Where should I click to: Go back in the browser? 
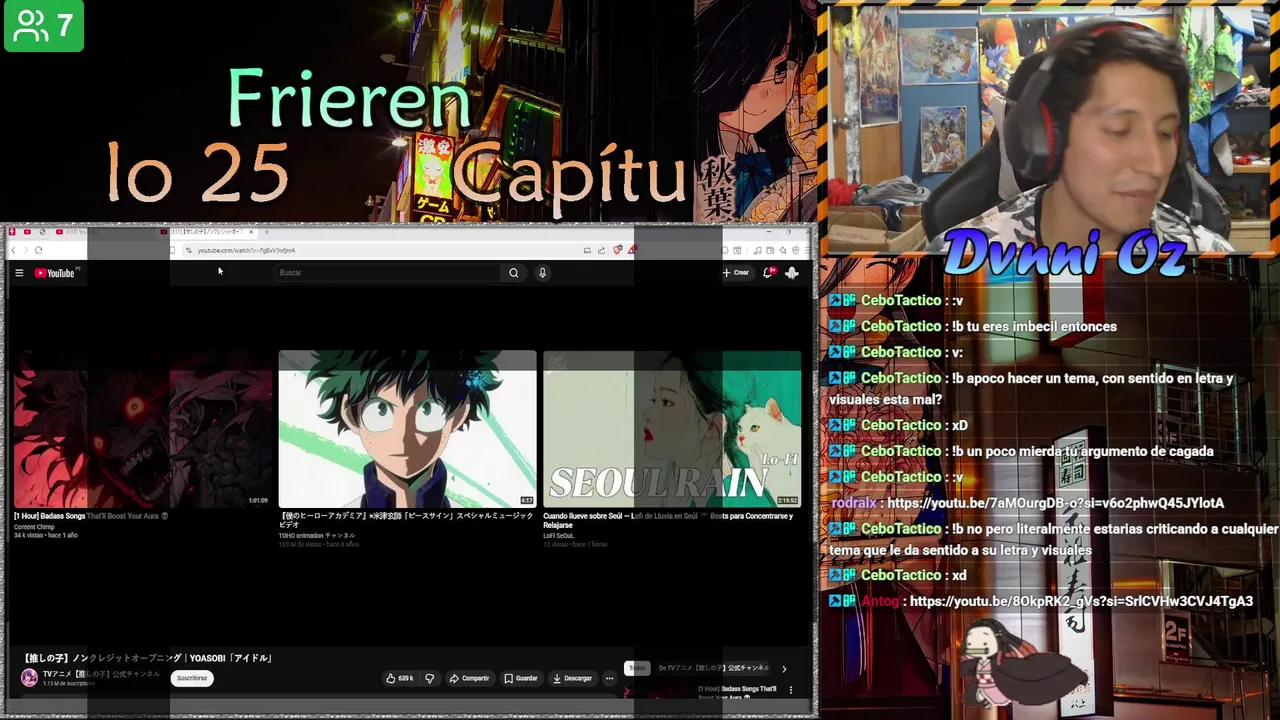pyautogui.click(x=14, y=250)
